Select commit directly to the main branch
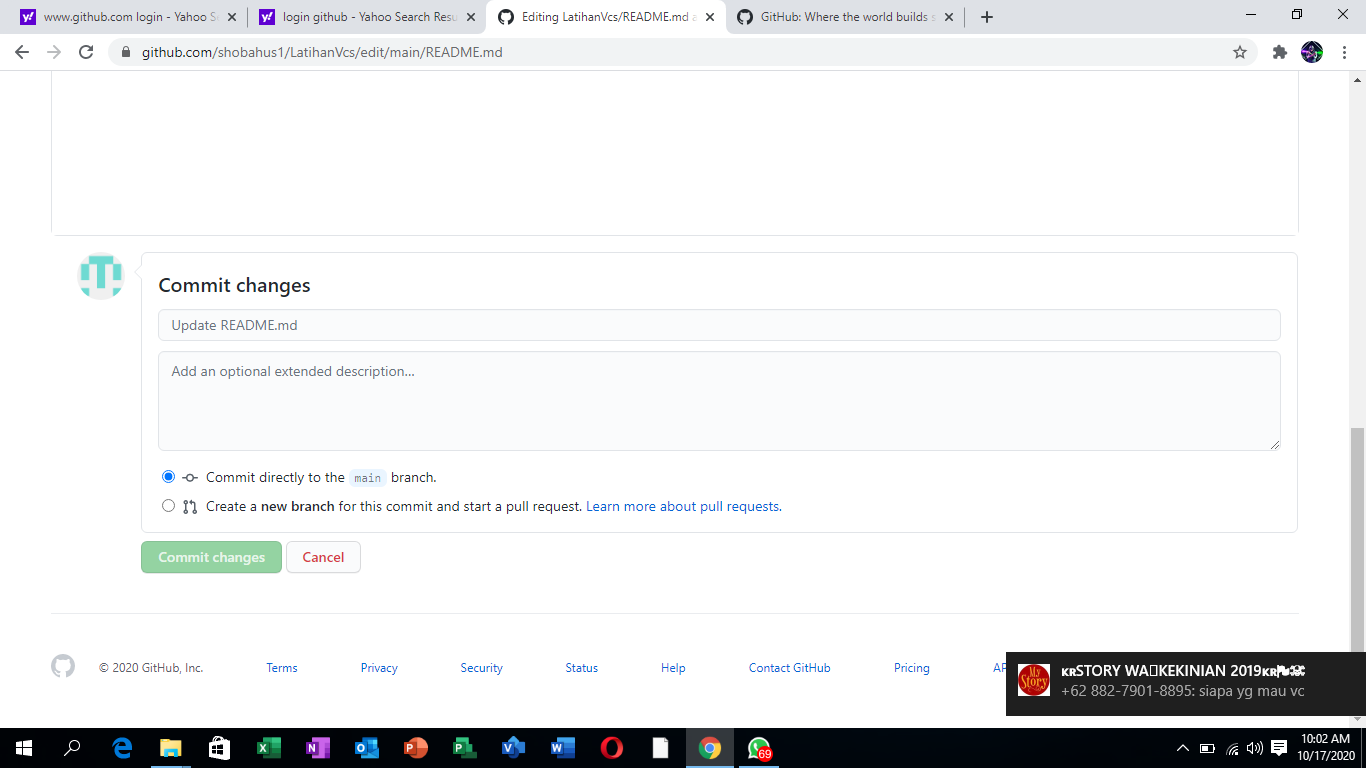This screenshot has width=1366, height=768. (168, 477)
